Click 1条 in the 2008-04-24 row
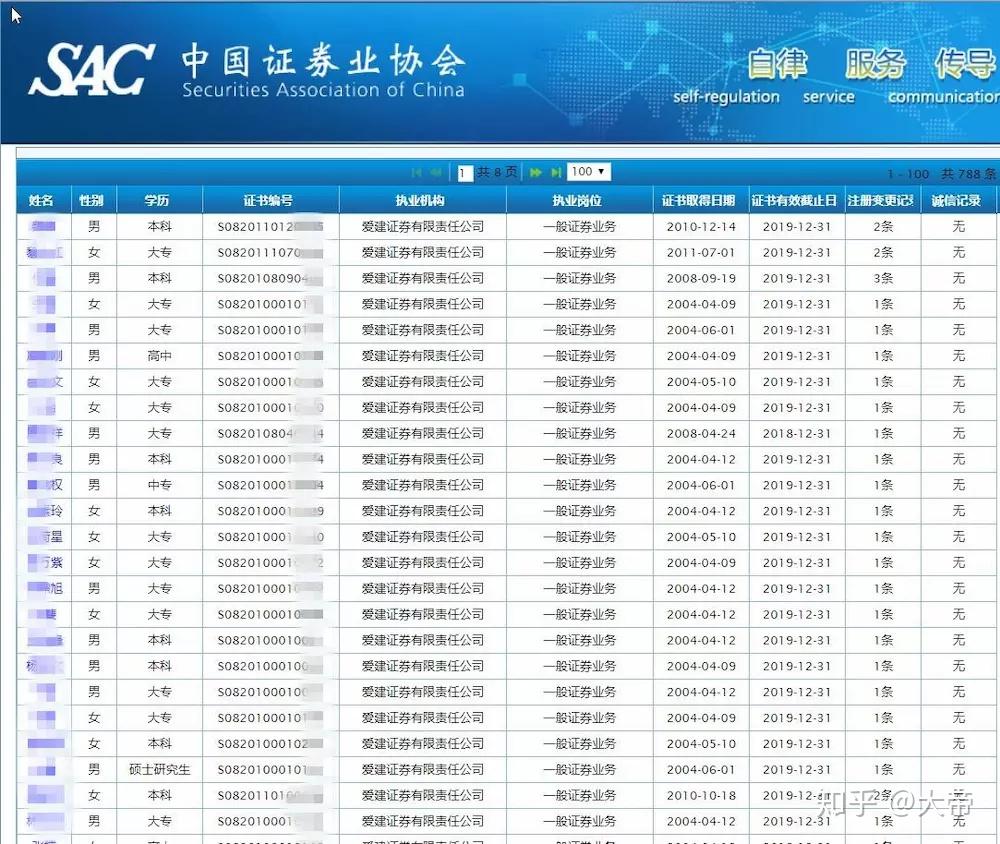Image resolution: width=1000 pixels, height=844 pixels. pyautogui.click(x=883, y=433)
